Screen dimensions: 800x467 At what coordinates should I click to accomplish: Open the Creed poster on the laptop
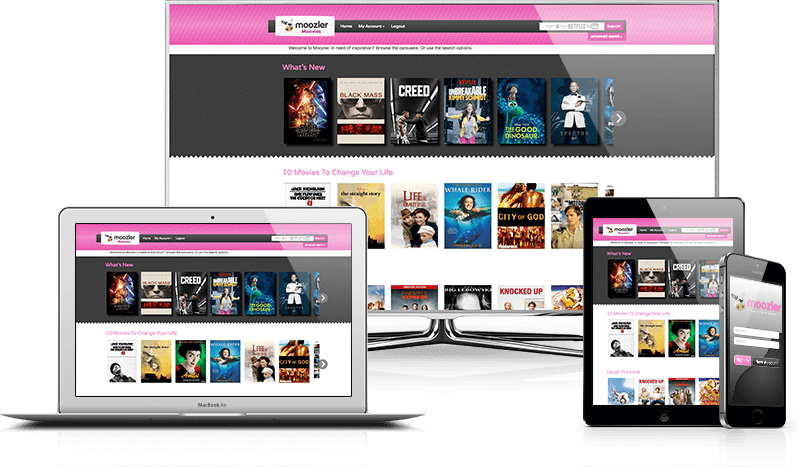coord(191,293)
